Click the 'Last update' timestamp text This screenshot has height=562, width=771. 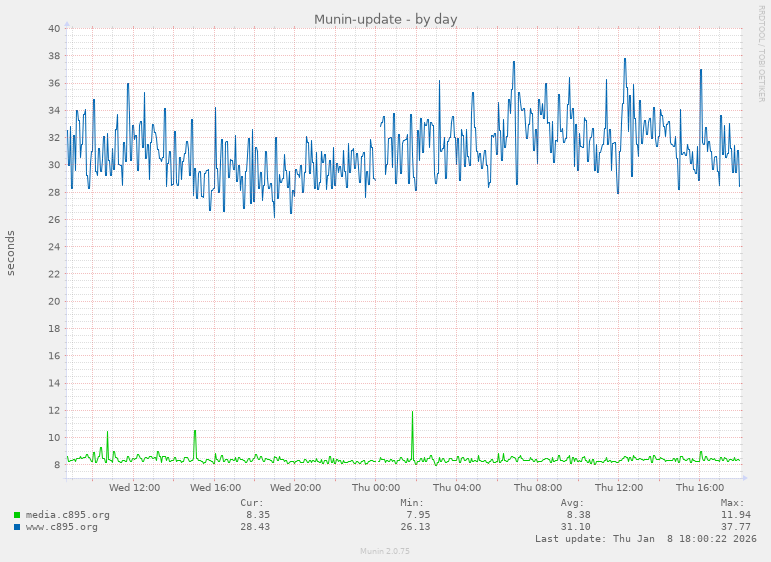point(646,538)
